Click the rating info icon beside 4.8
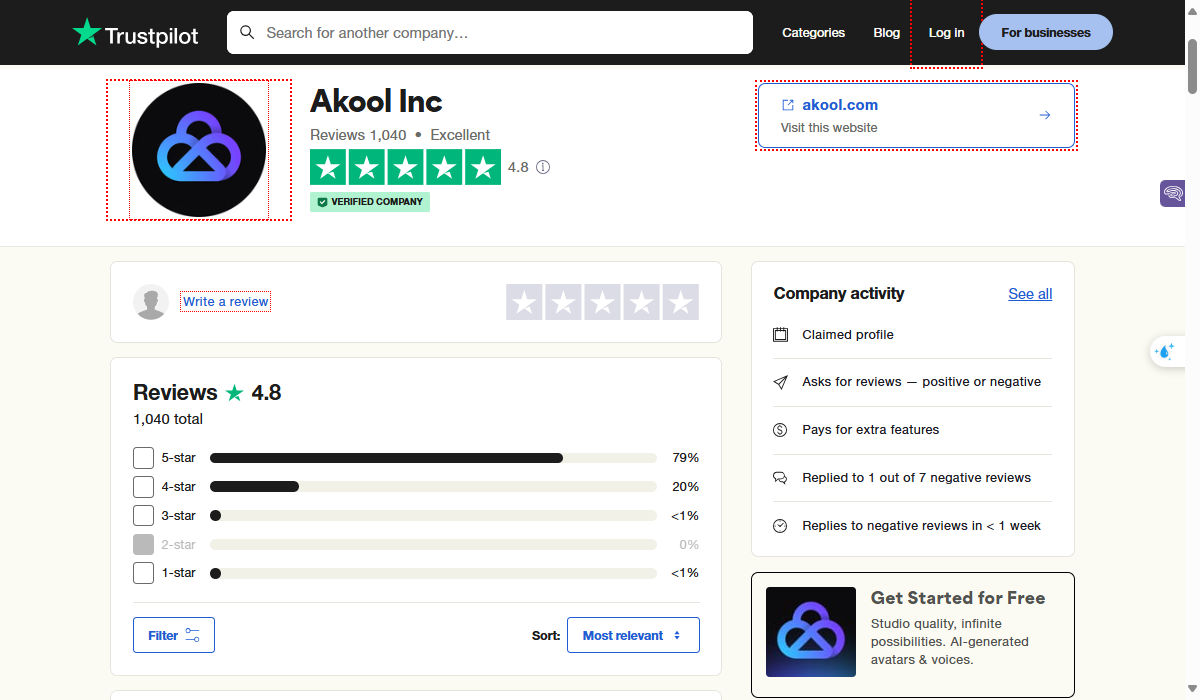Image resolution: width=1200 pixels, height=700 pixels. [x=543, y=167]
